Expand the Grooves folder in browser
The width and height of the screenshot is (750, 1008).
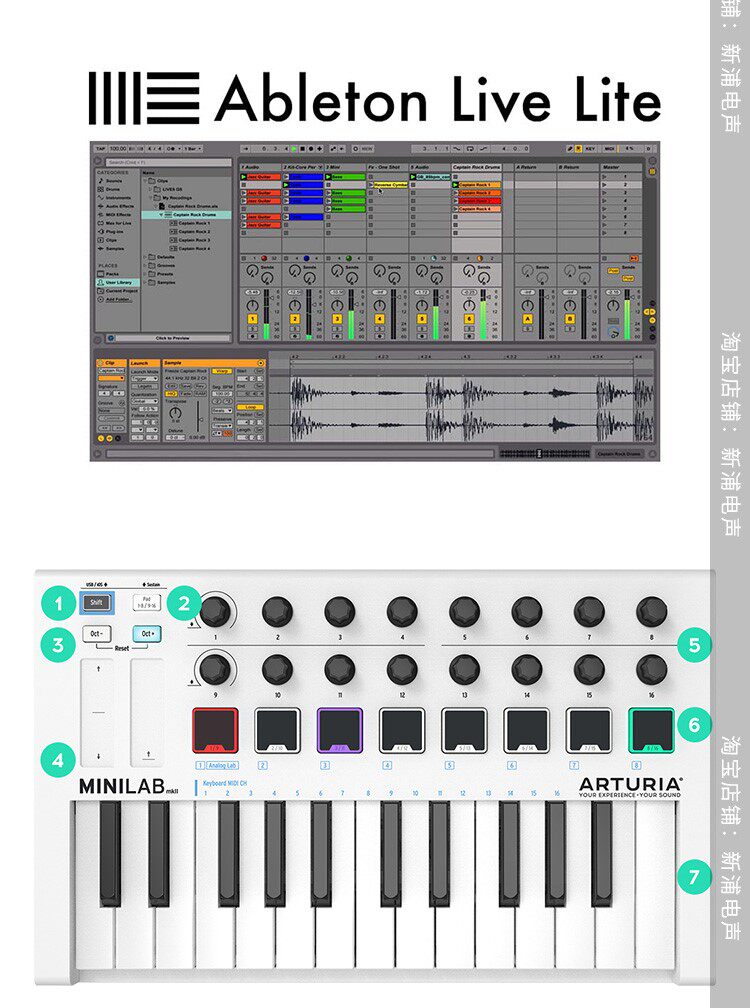[145, 266]
